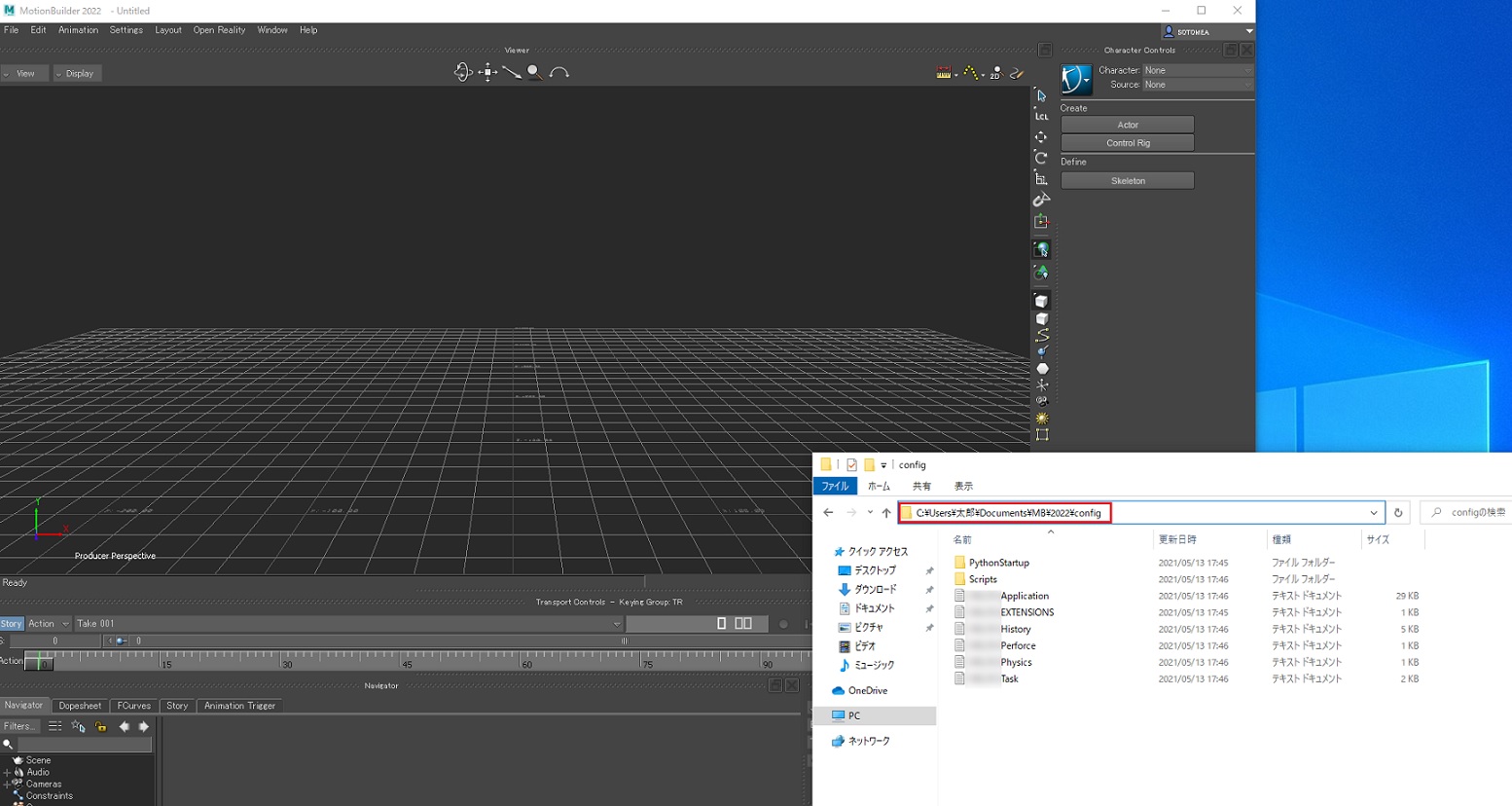Open the Animation menu in the menu bar
Image resolution: width=1512 pixels, height=806 pixels.
pyautogui.click(x=78, y=29)
